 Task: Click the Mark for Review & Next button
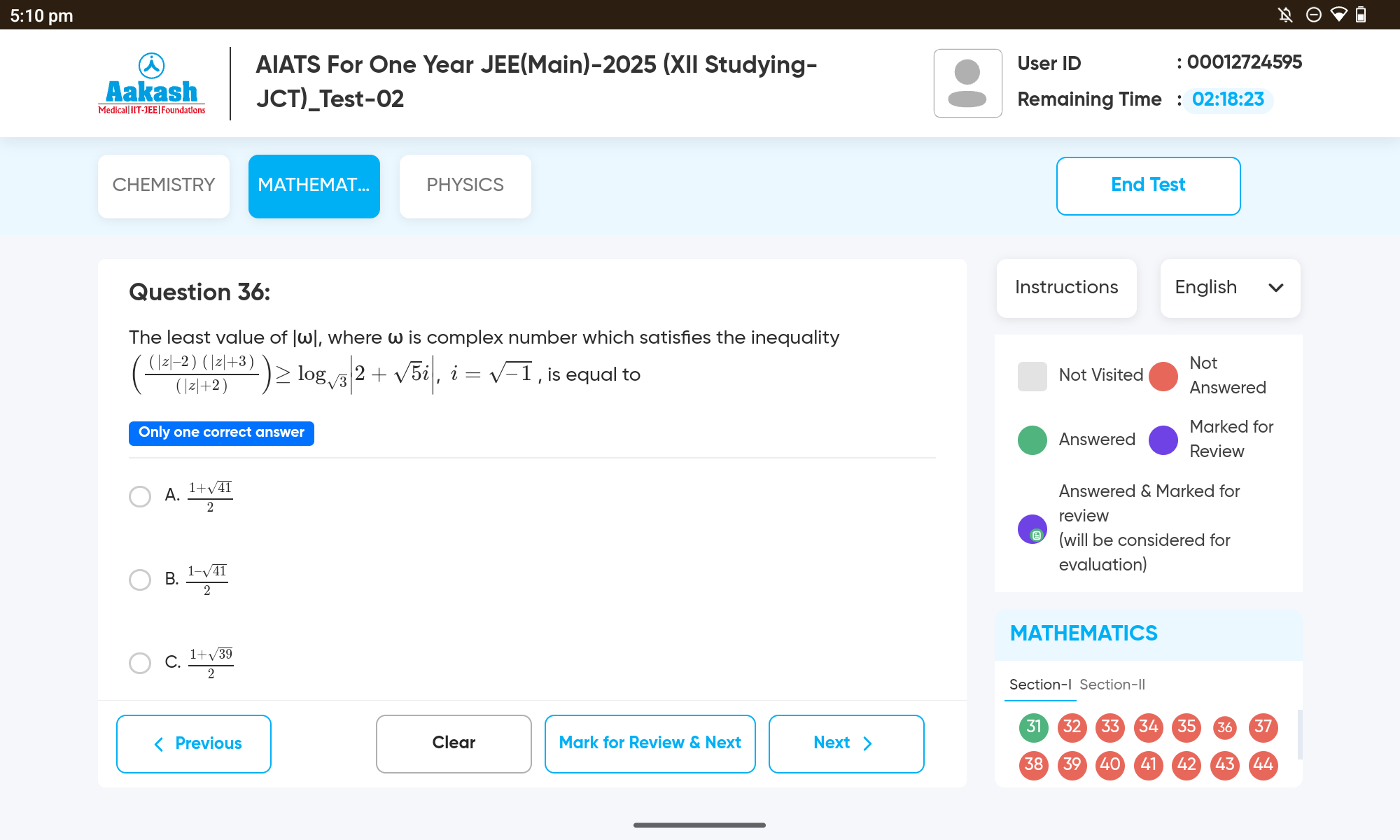pos(649,742)
